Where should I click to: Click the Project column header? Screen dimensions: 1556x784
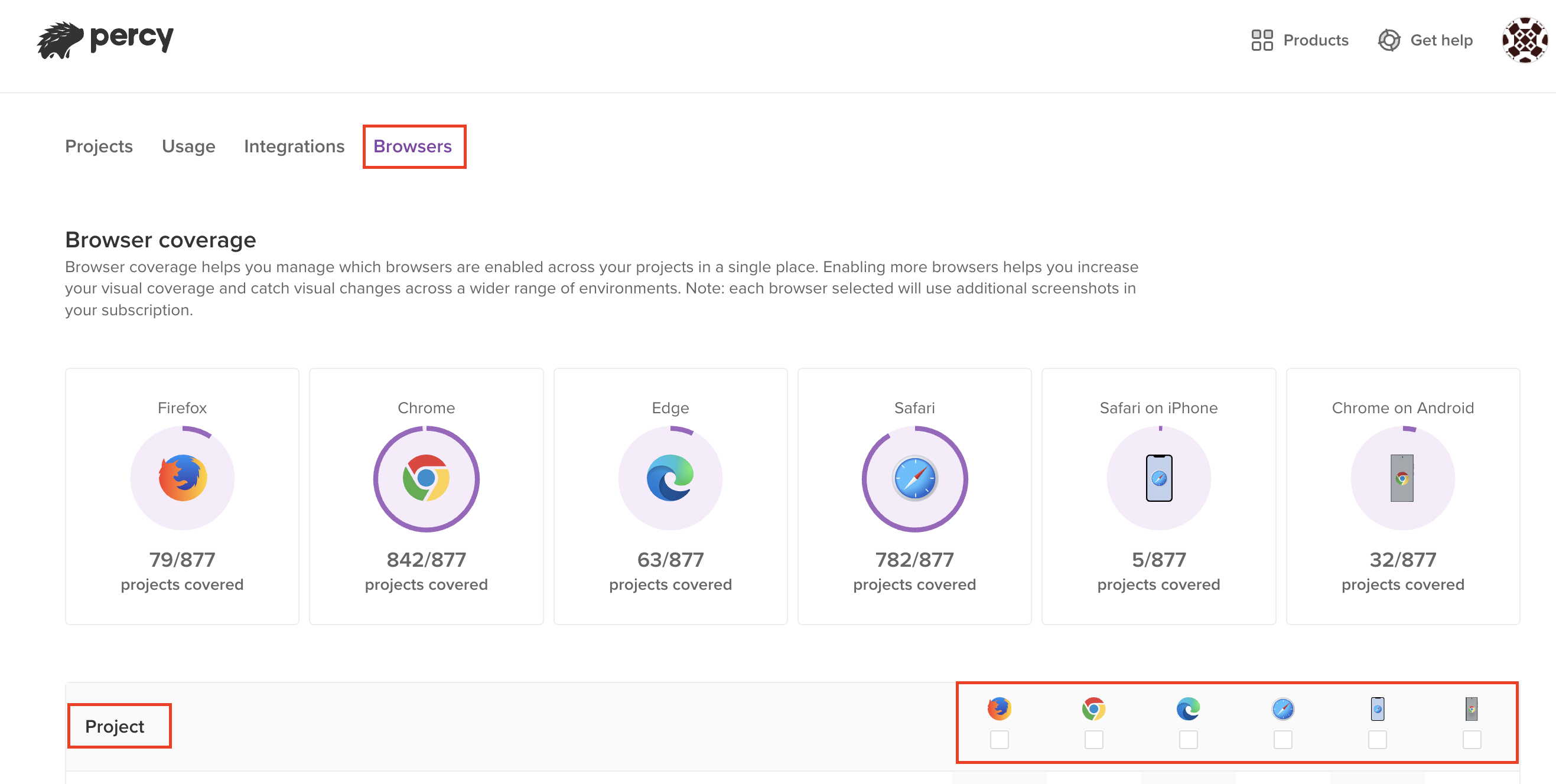click(x=115, y=726)
